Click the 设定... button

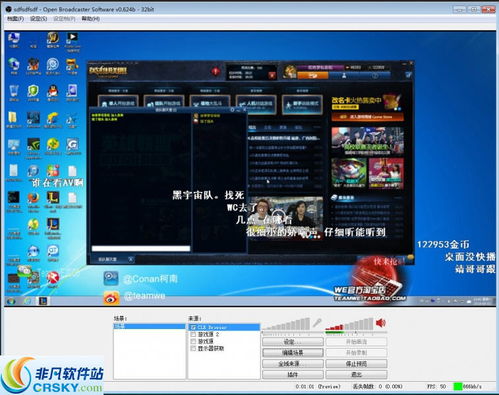[293, 342]
